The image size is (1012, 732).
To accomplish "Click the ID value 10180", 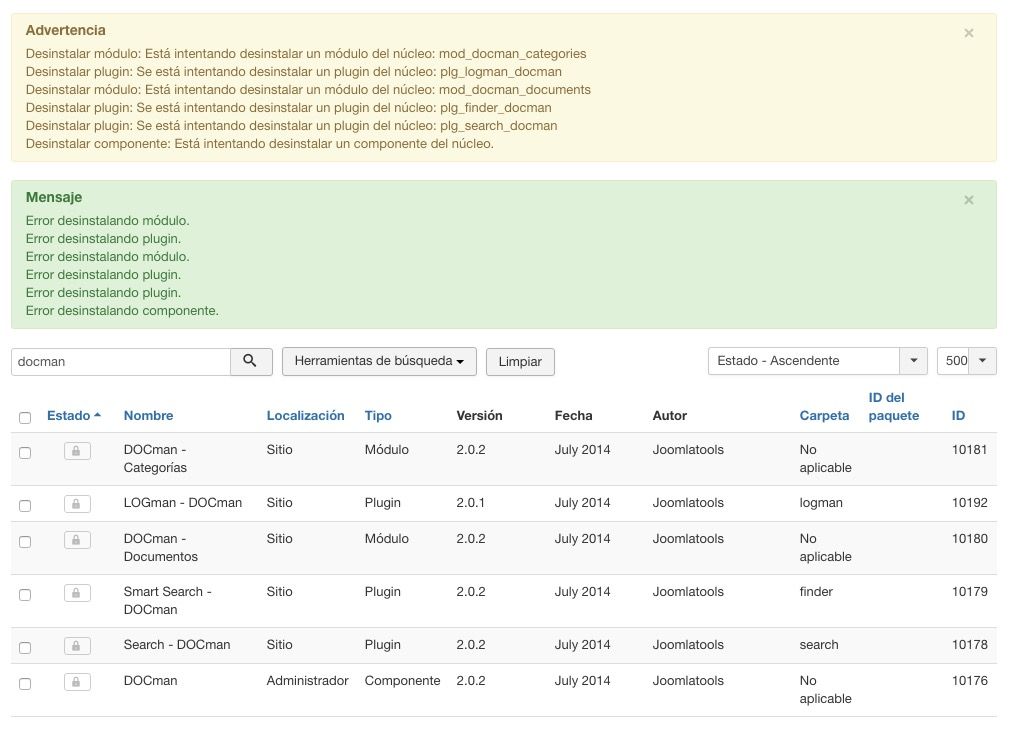I will pyautogui.click(x=969, y=539).
